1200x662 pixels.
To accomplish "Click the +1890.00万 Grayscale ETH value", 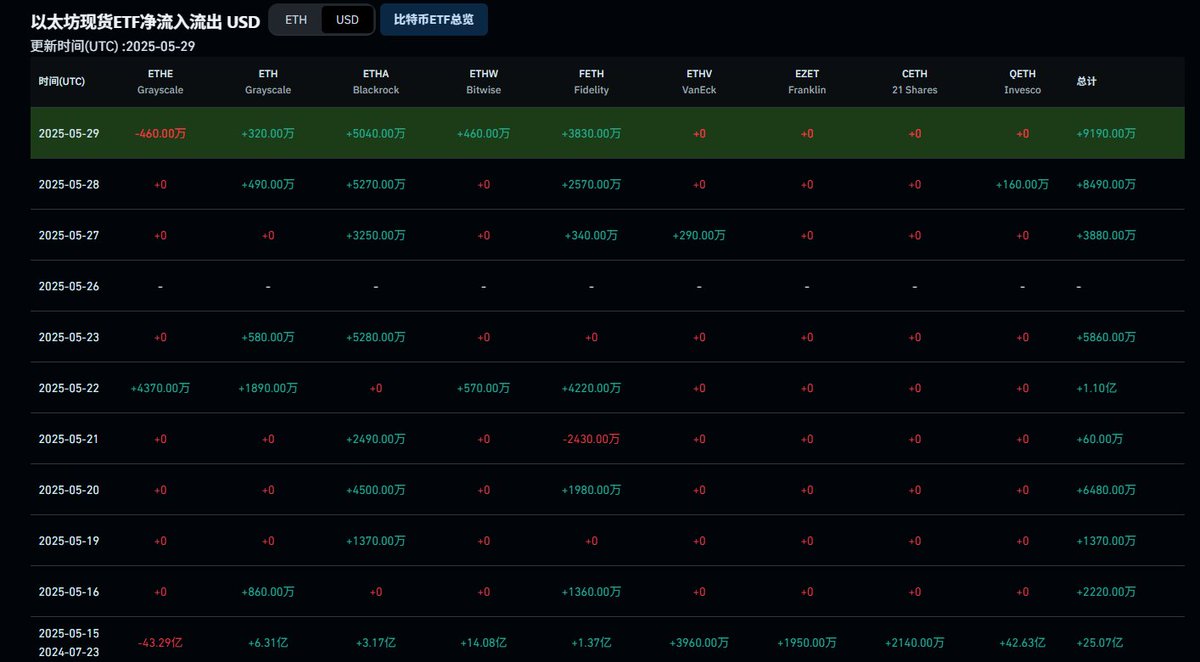I will click(268, 388).
